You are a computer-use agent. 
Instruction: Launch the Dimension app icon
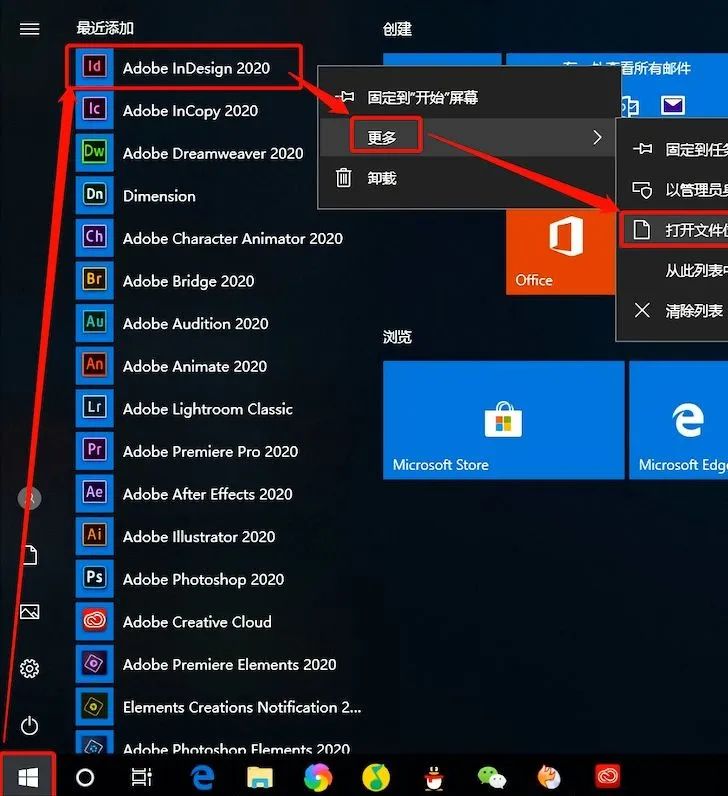pos(94,194)
